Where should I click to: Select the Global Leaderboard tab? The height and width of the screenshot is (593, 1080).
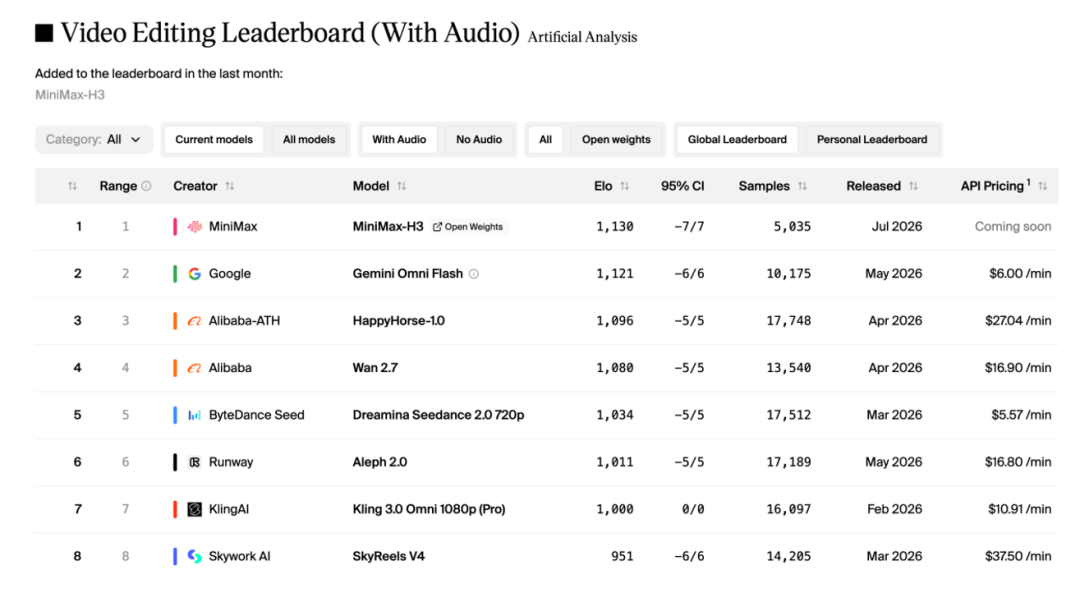click(x=737, y=139)
